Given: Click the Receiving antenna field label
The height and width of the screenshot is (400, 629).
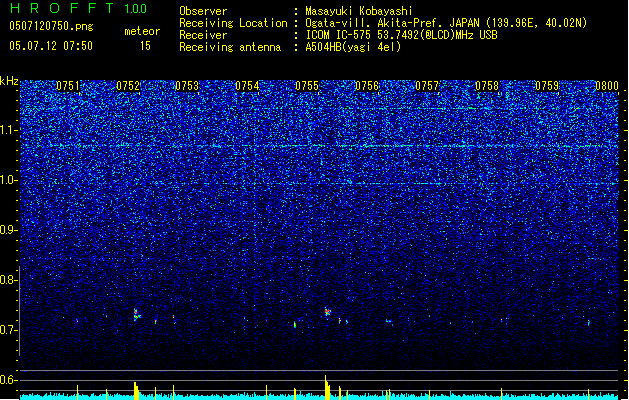Looking at the screenshot, I should click(x=230, y=47).
